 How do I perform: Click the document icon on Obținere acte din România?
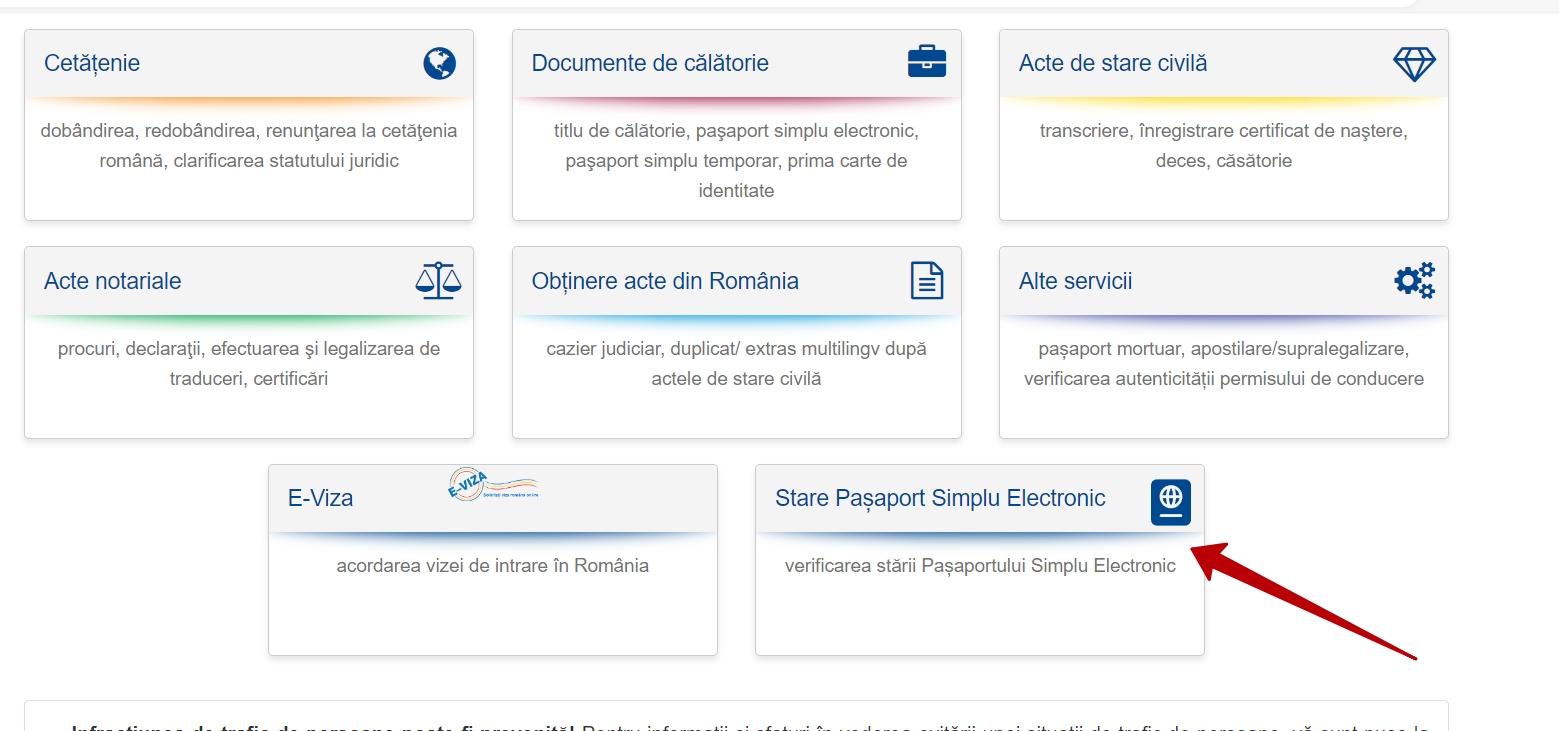(926, 281)
